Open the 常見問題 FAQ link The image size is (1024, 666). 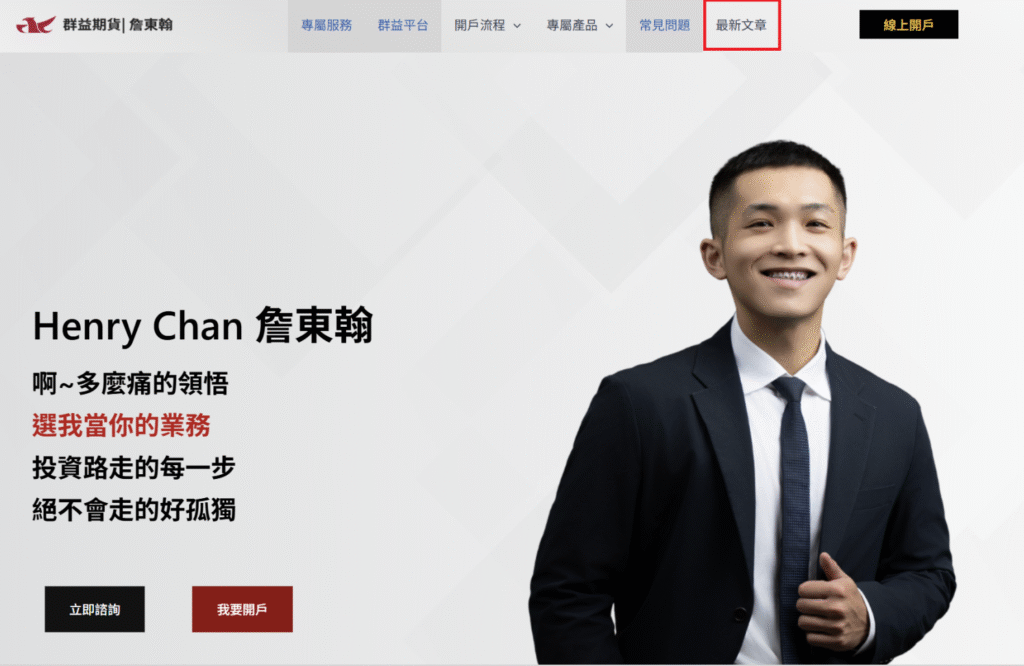(665, 25)
